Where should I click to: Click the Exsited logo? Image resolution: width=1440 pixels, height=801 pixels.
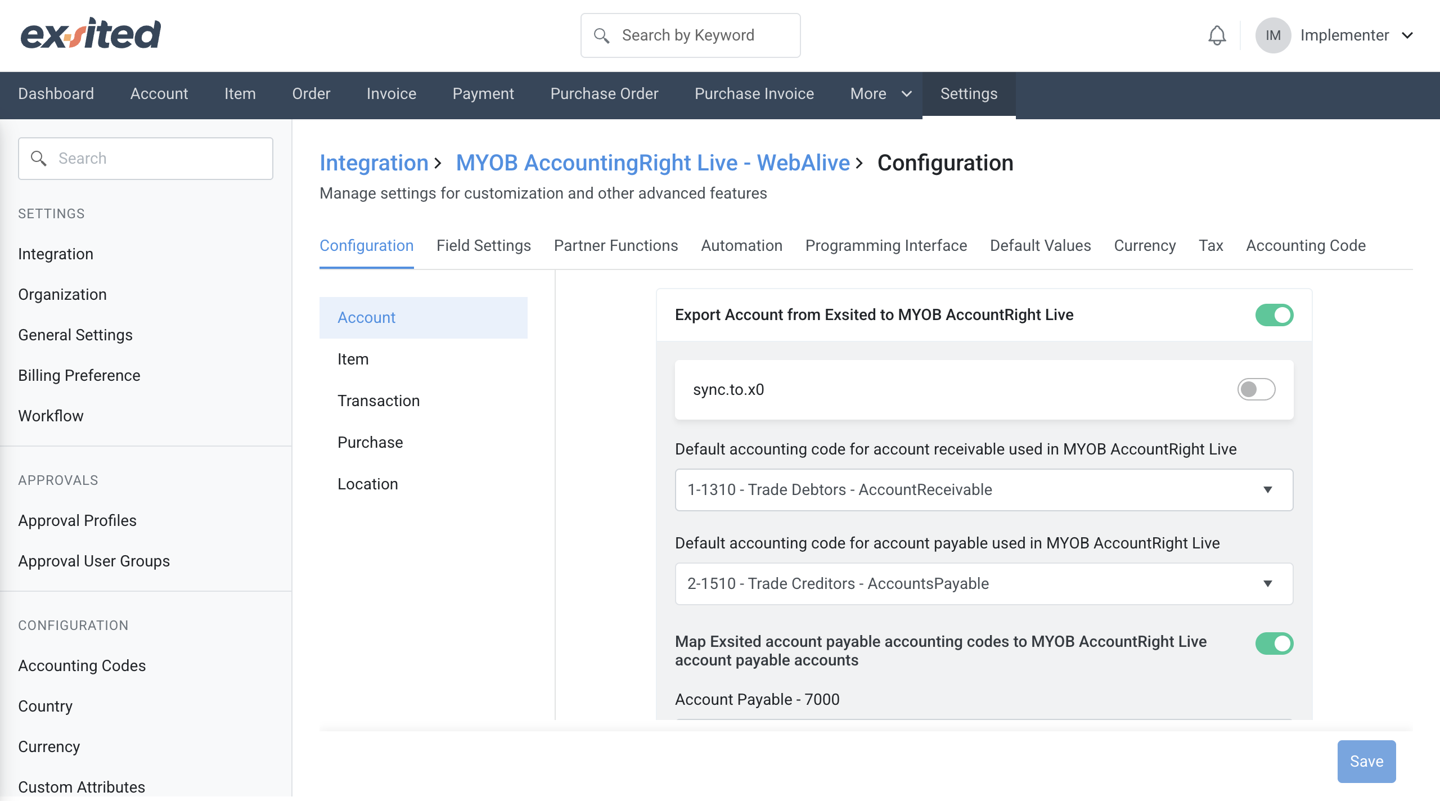click(x=91, y=34)
